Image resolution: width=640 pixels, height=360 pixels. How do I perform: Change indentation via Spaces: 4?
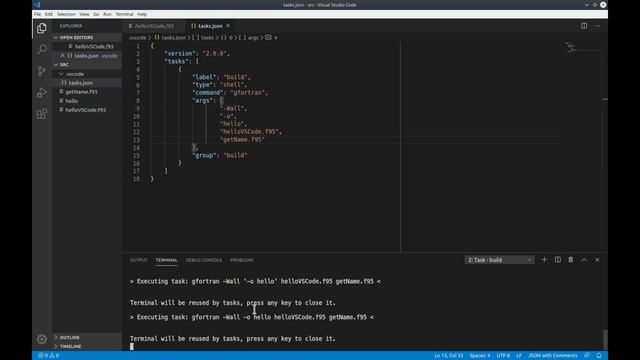(x=480, y=356)
